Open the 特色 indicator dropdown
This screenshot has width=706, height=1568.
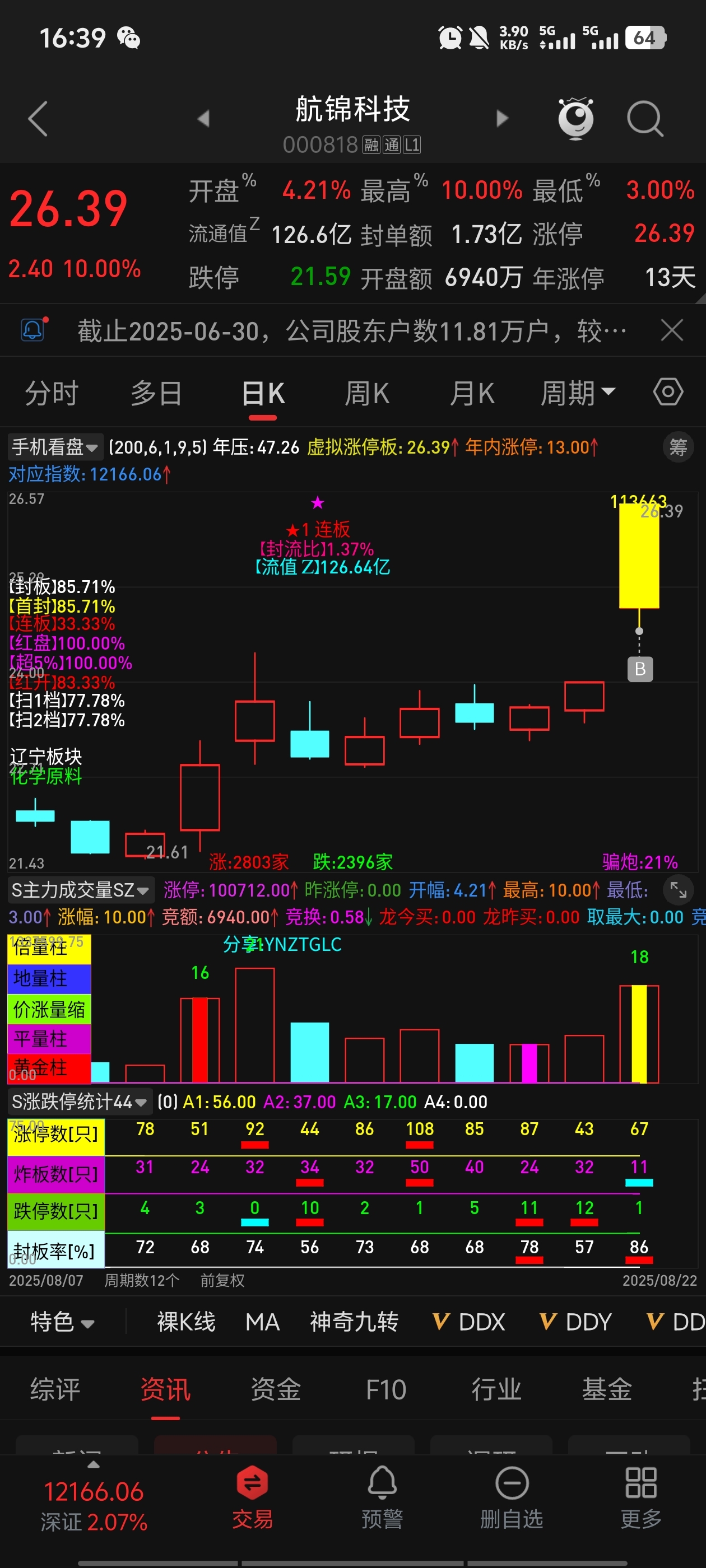pos(62,1322)
